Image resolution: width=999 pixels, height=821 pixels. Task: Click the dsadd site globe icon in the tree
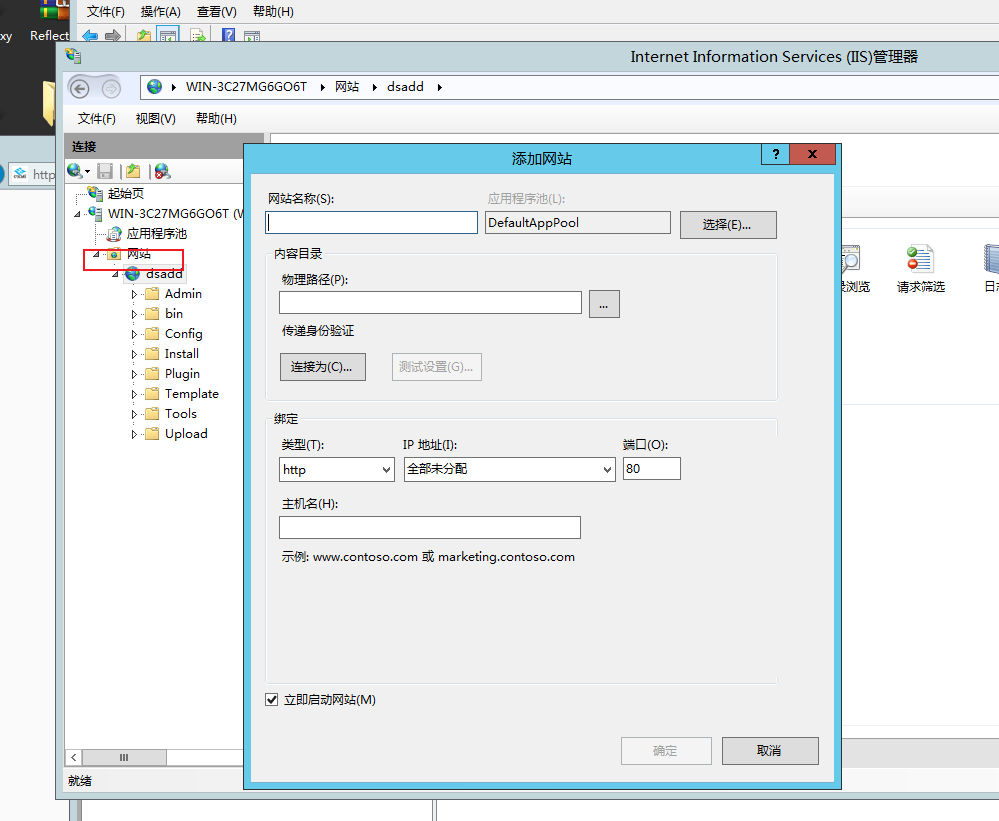133,274
